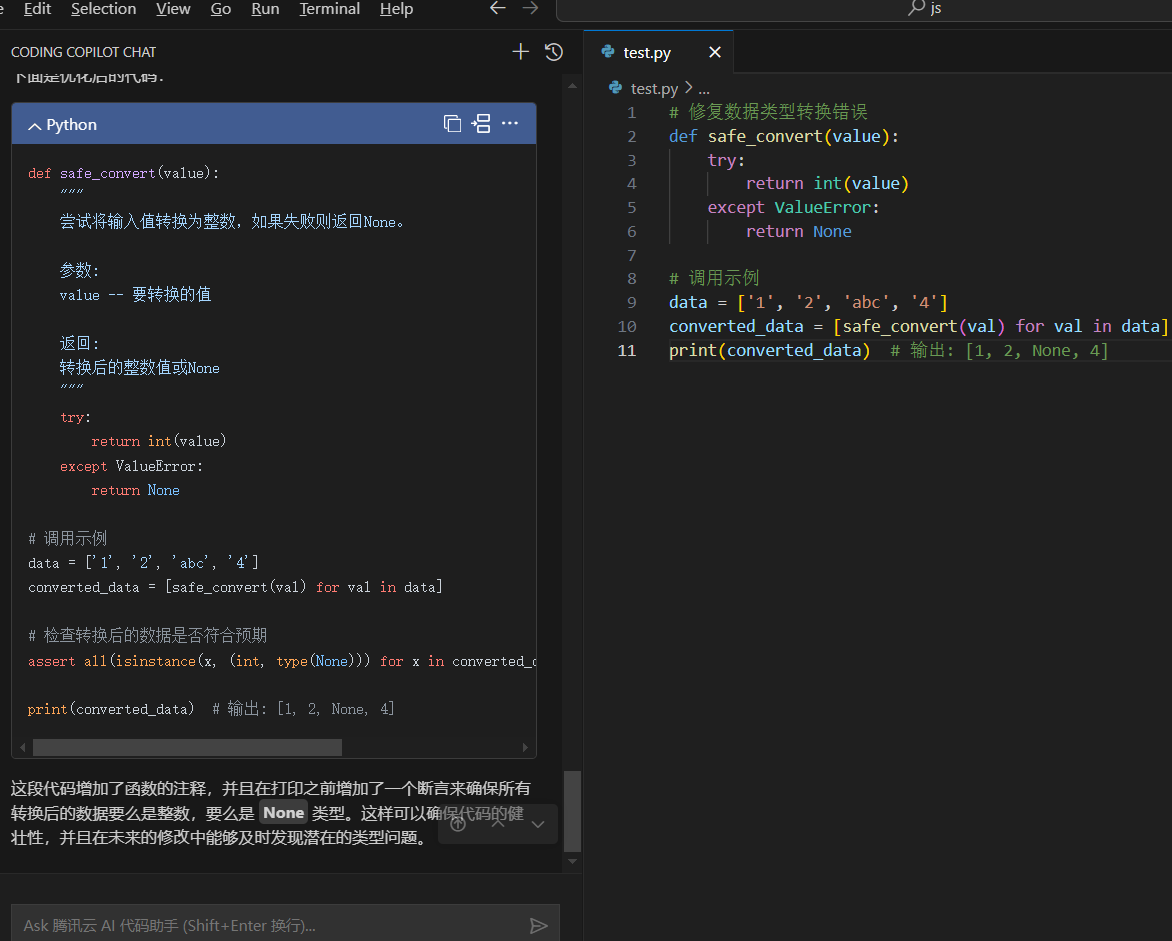The width and height of the screenshot is (1172, 941).
Task: Click the send message arrow icon
Action: pos(538,926)
